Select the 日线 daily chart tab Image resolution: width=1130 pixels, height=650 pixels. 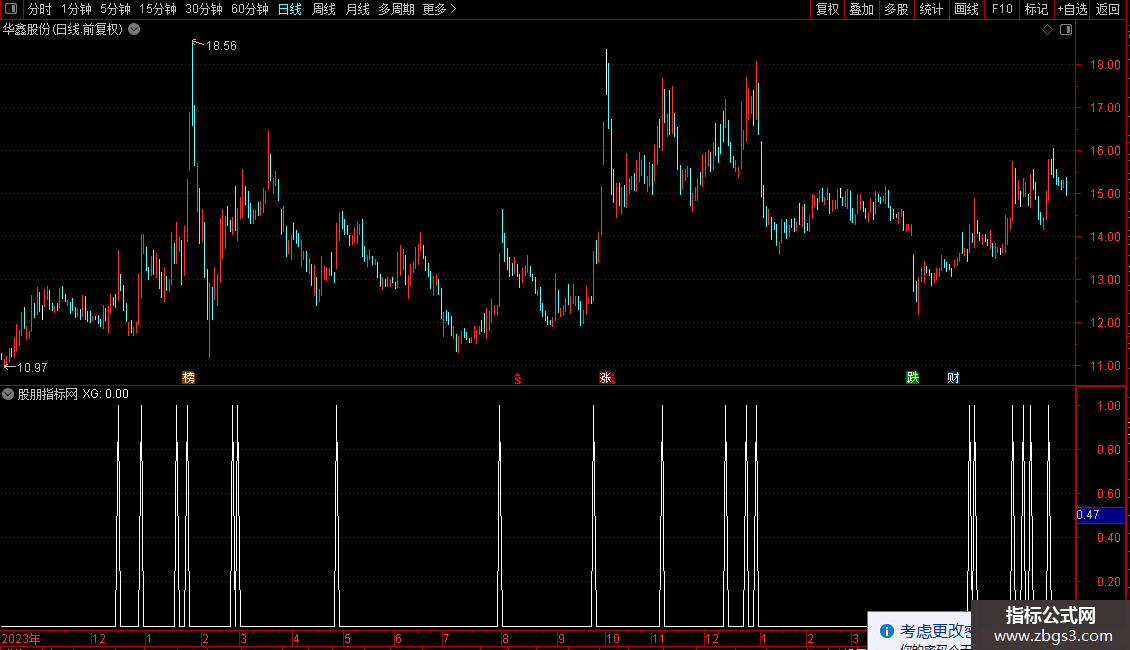pyautogui.click(x=290, y=9)
